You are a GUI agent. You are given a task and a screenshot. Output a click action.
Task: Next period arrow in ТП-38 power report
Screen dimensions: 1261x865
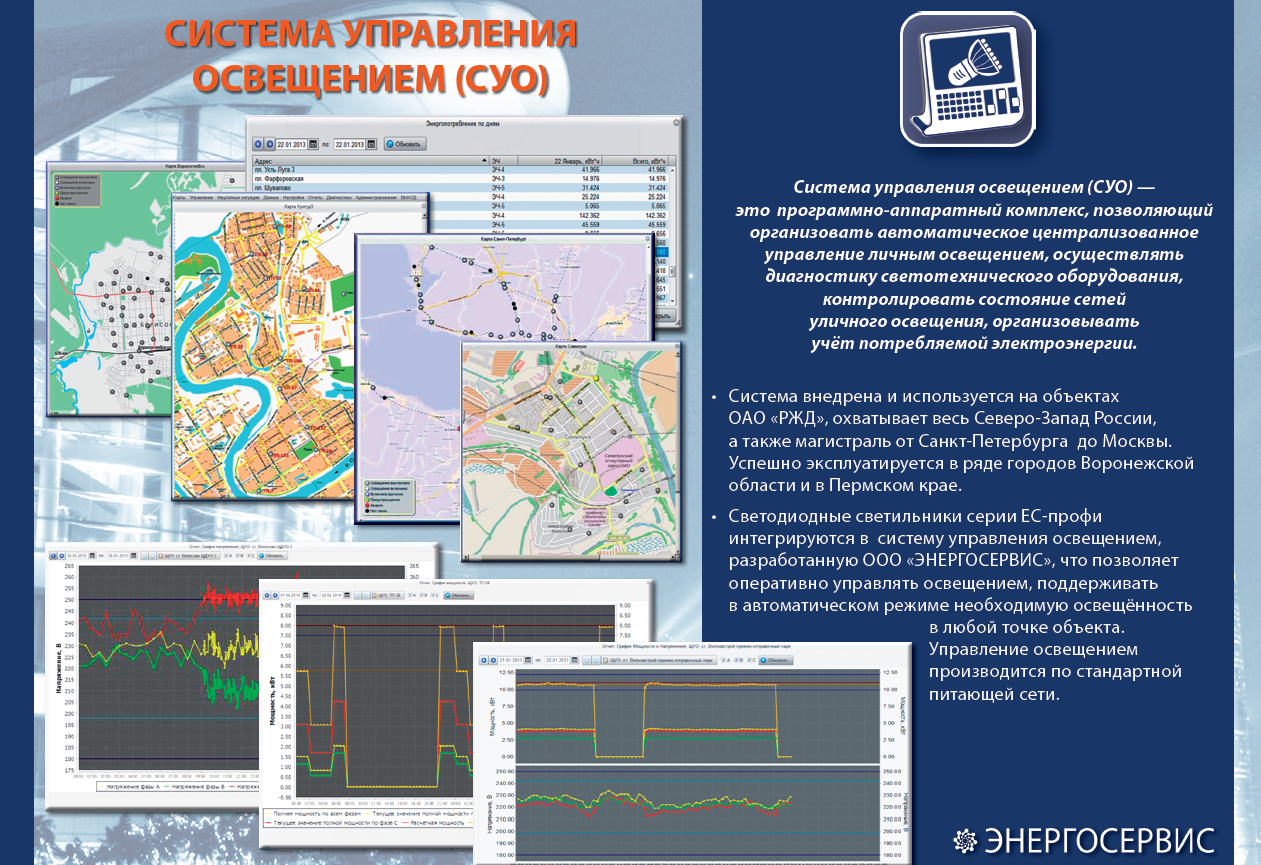click(x=275, y=595)
